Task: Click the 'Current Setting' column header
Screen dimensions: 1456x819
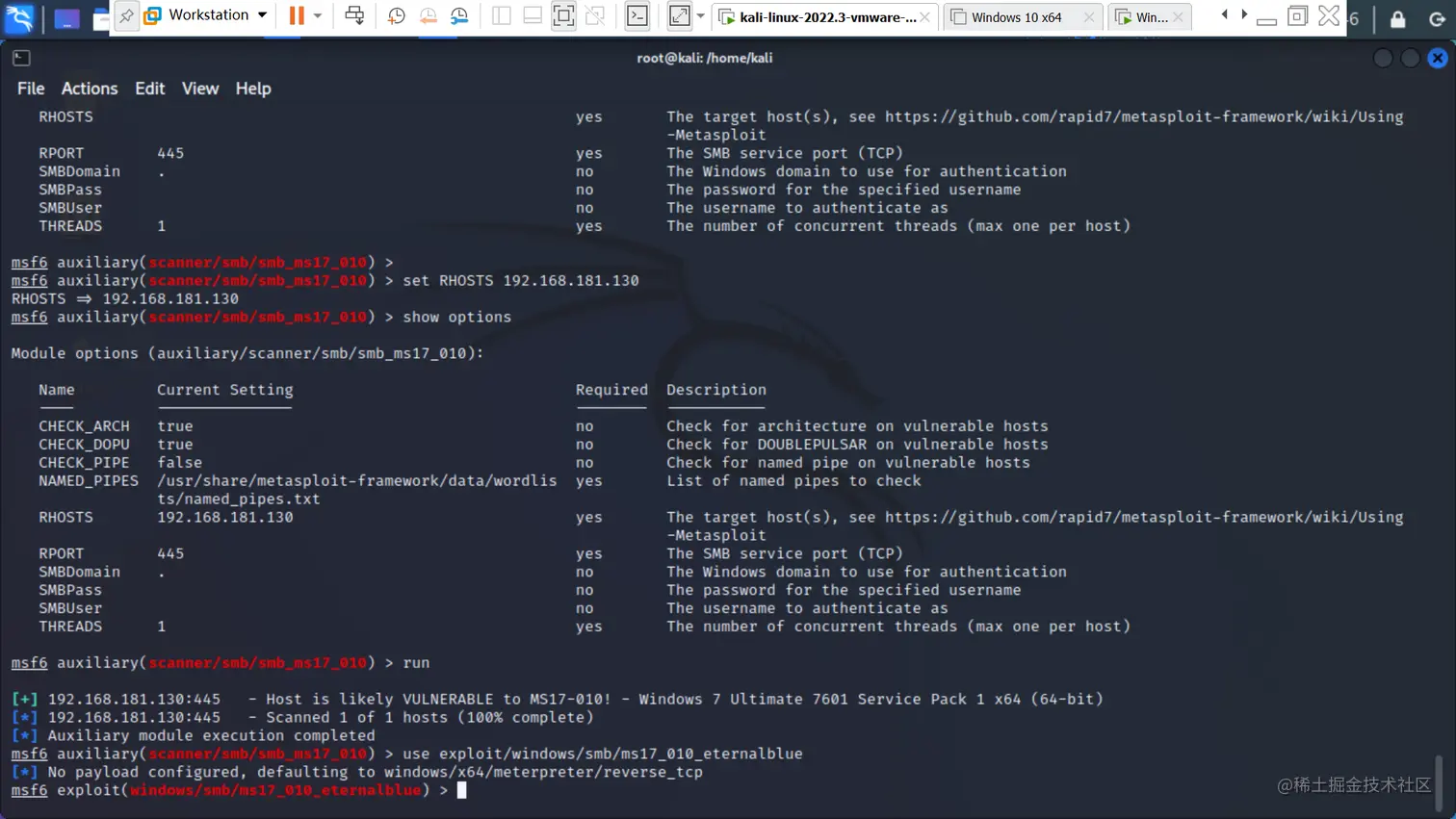Action: (x=225, y=390)
